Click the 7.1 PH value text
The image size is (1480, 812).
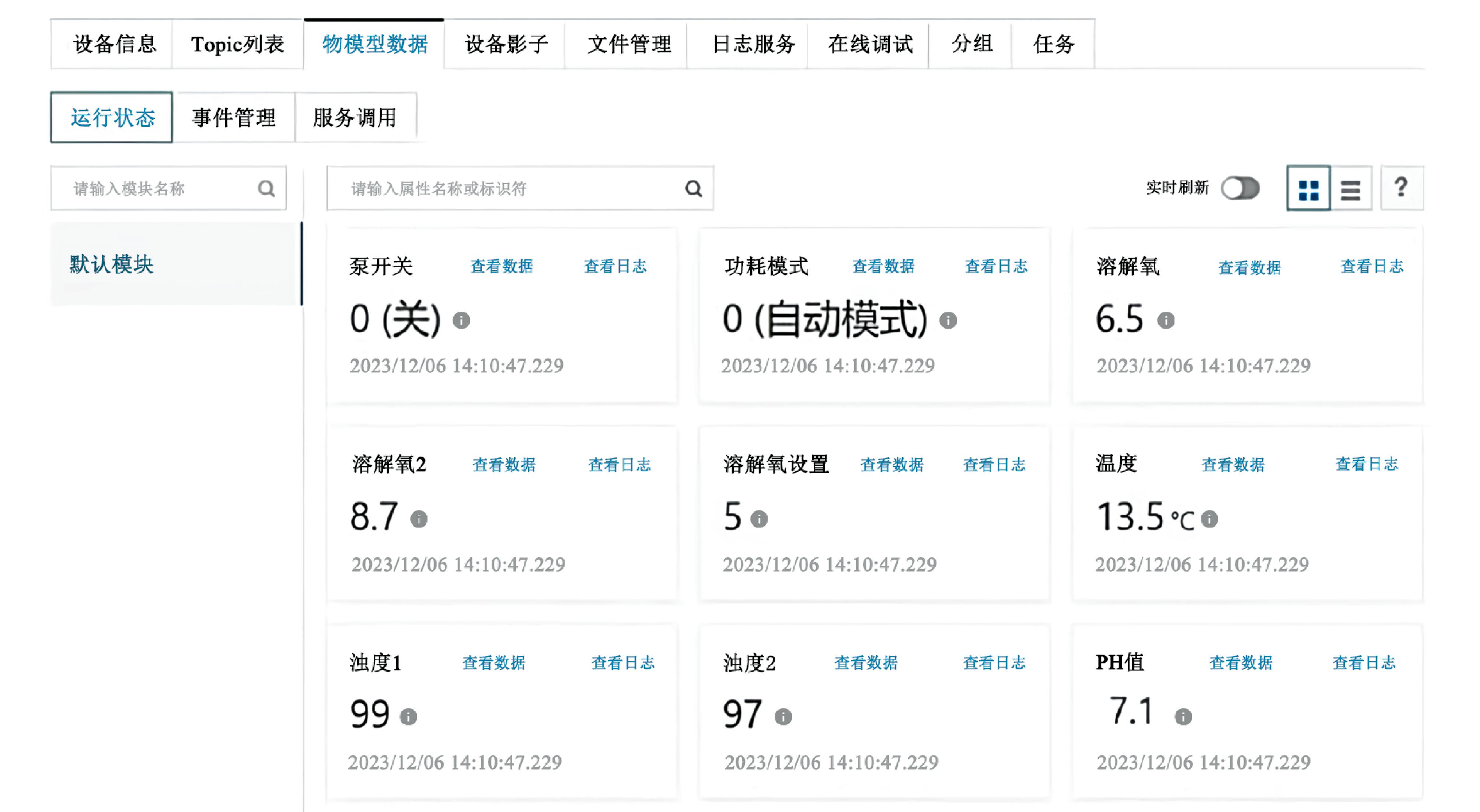pyautogui.click(x=1131, y=711)
